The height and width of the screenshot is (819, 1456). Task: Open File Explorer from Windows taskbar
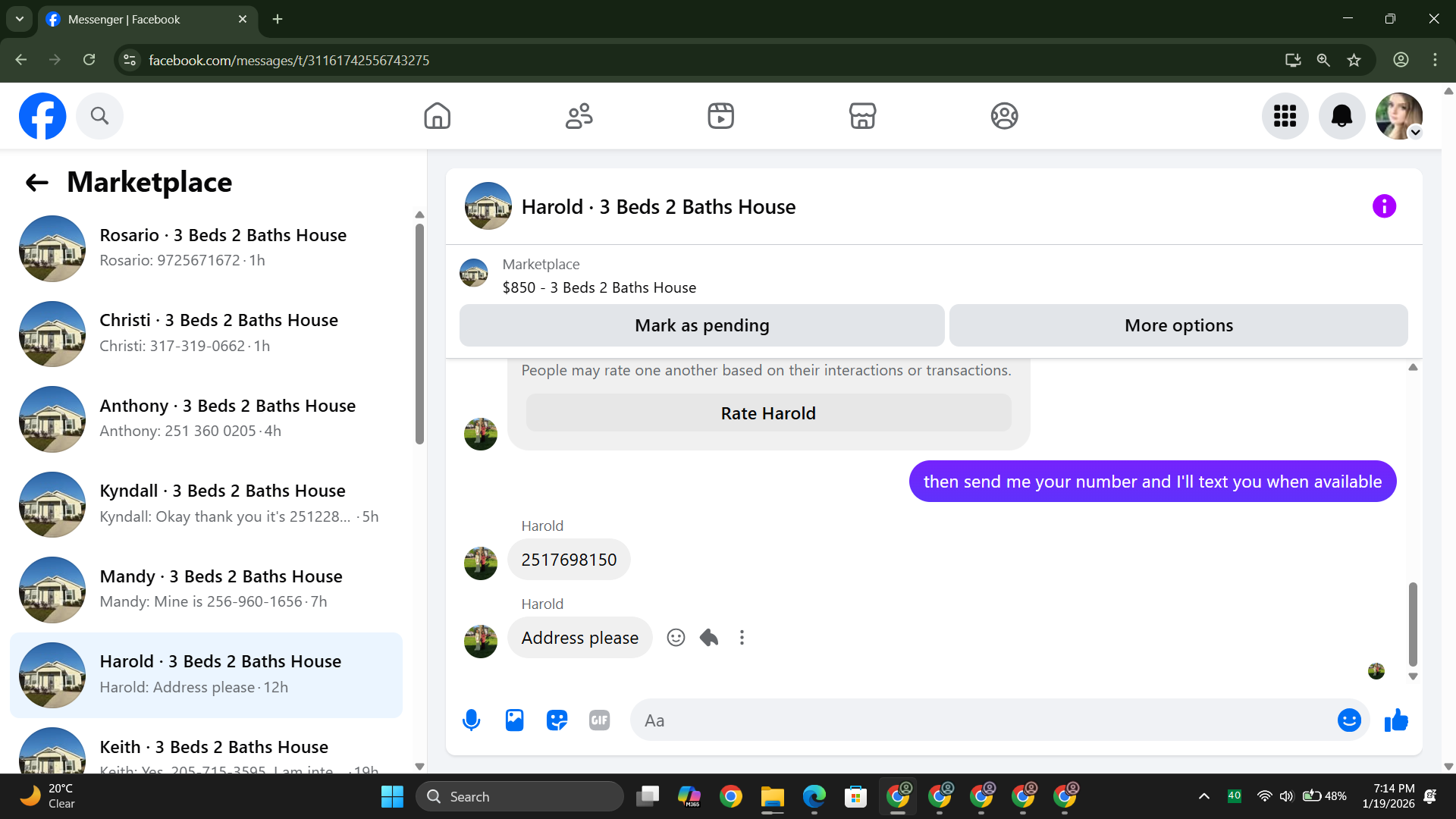coord(772,797)
